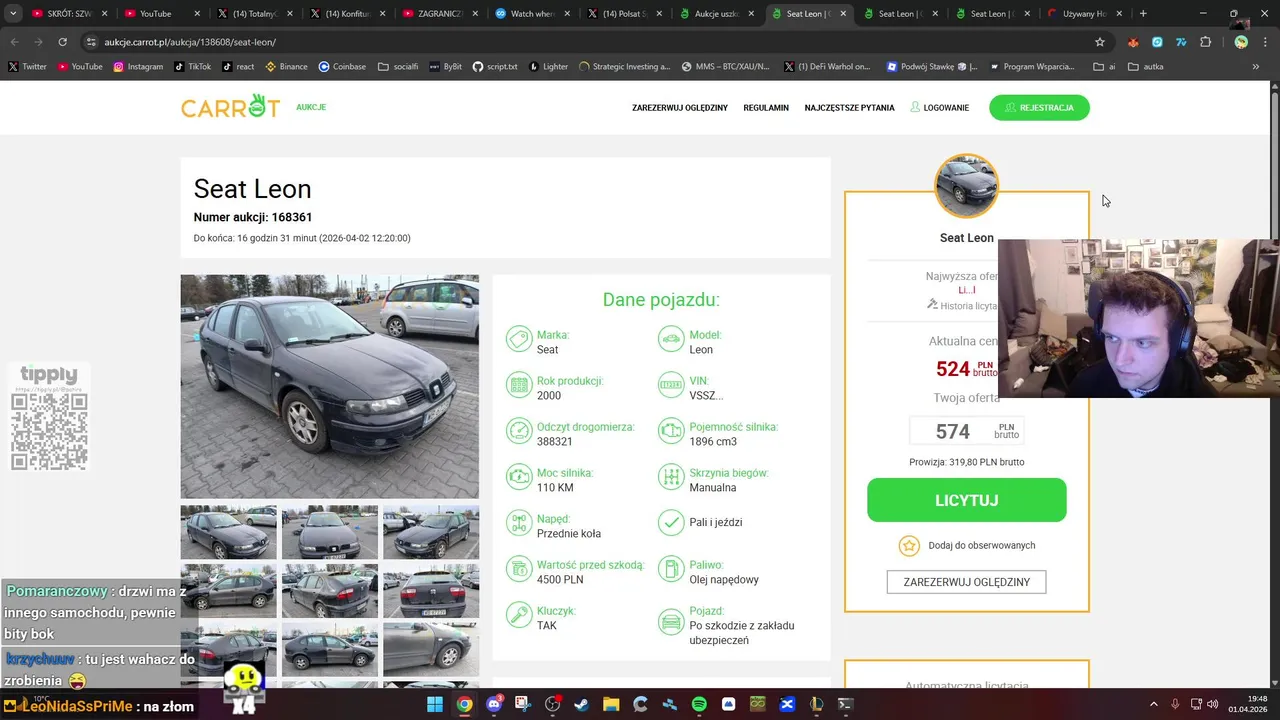Click the main Seat Leon photo

[x=329, y=386]
